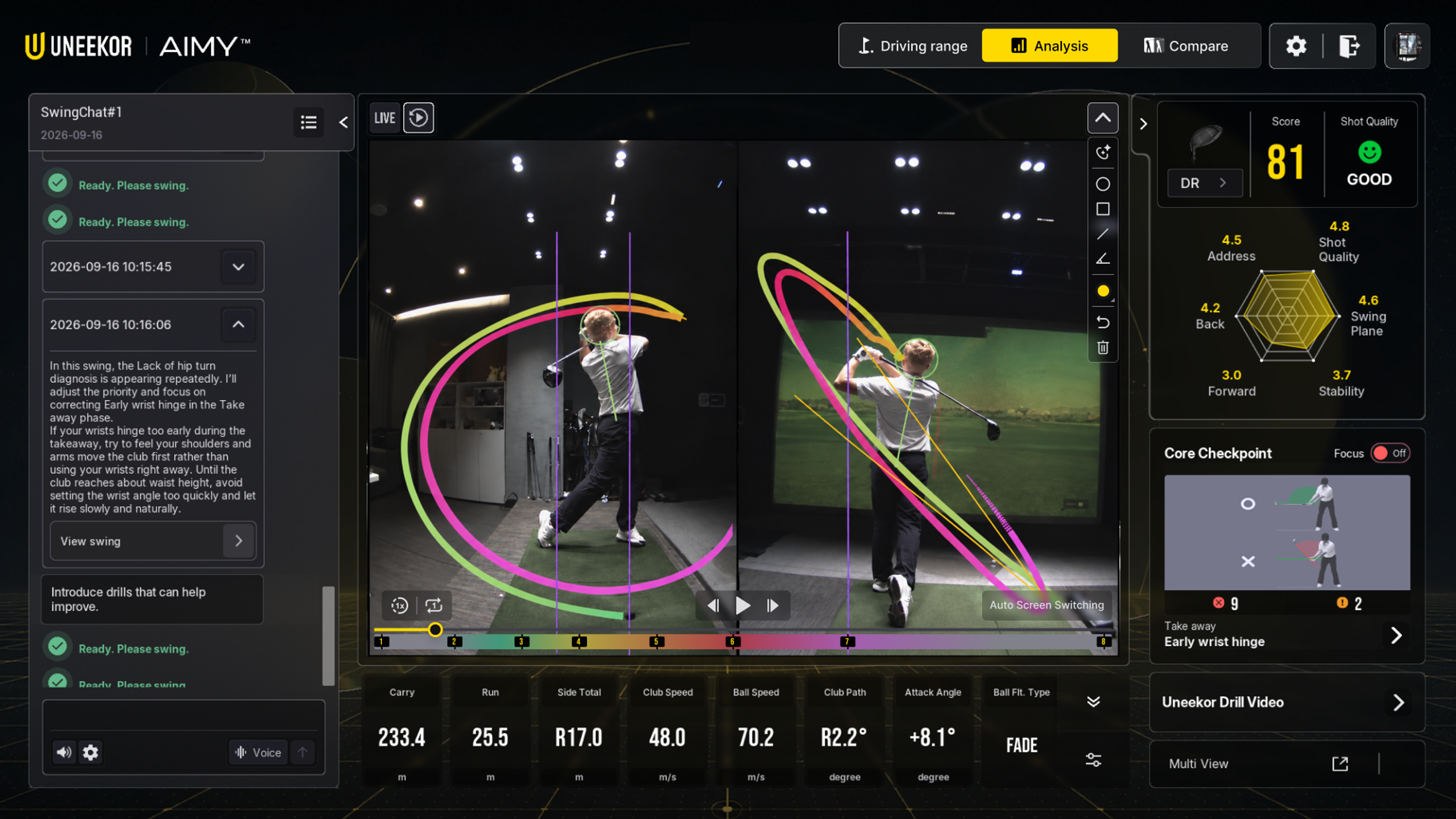This screenshot has width=1456, height=819.
Task: Mute chat with the speaker icon
Action: 64,752
